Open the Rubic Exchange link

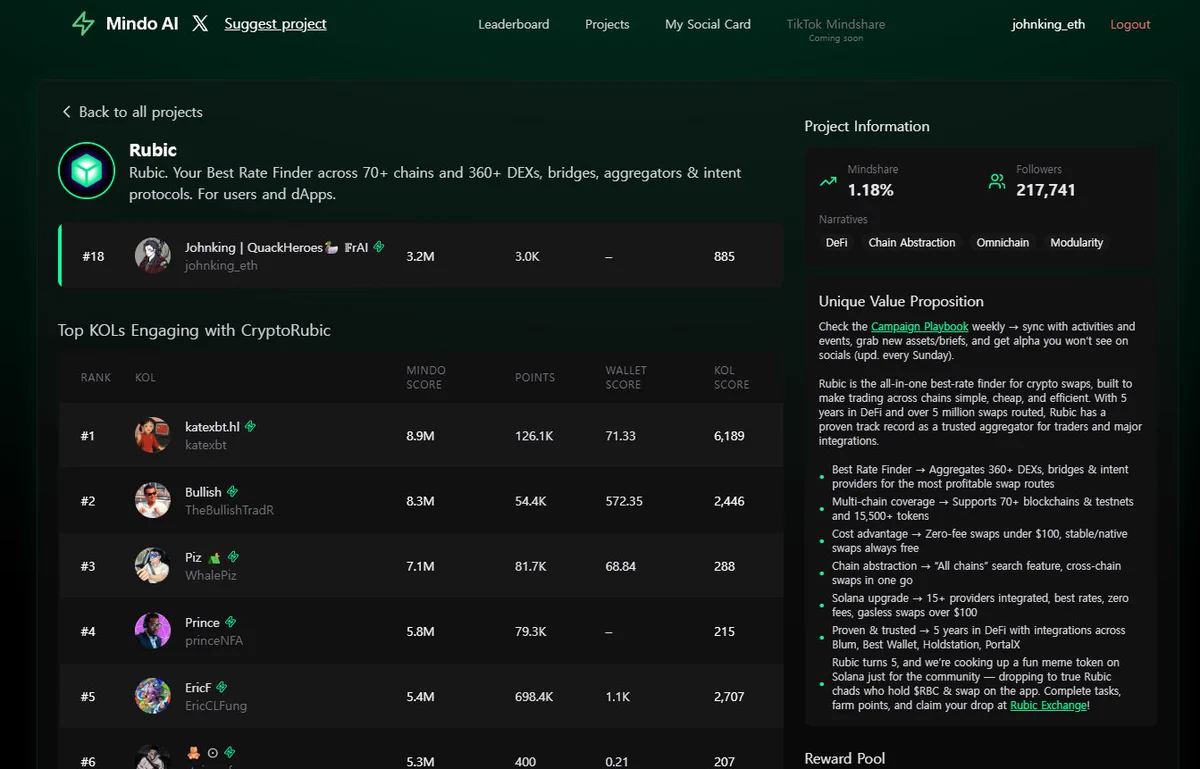1048,705
